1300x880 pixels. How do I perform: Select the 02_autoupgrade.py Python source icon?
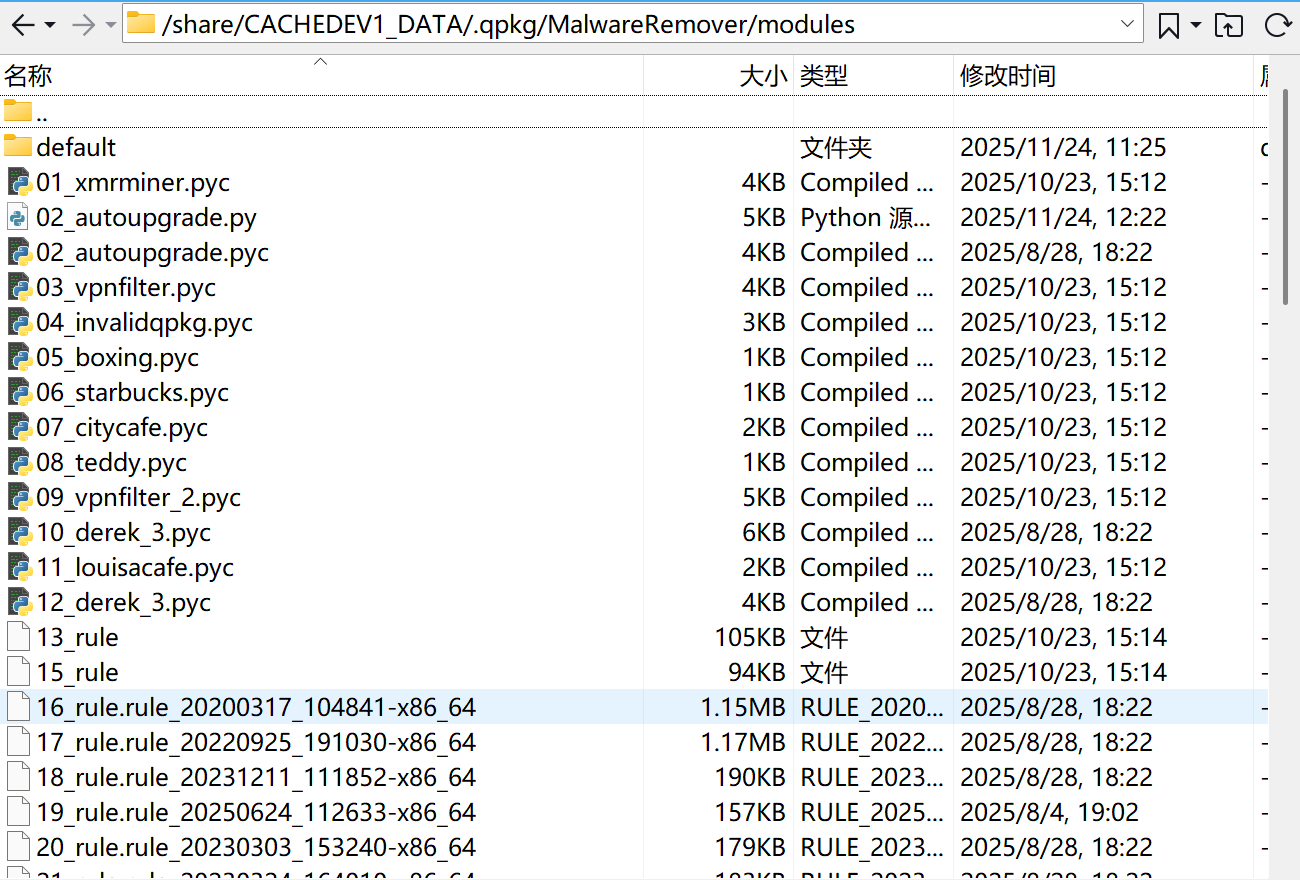18,217
